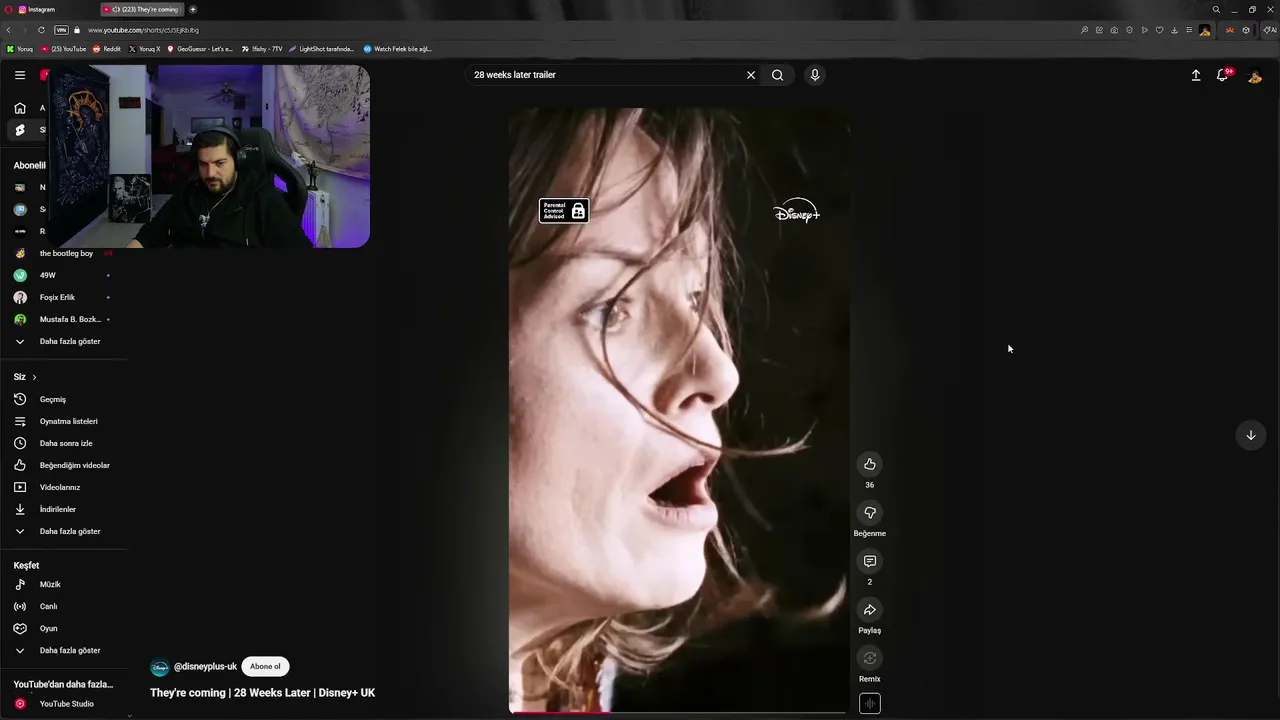Click the Short title They're coming
This screenshot has width=1280, height=720.
coord(263,692)
